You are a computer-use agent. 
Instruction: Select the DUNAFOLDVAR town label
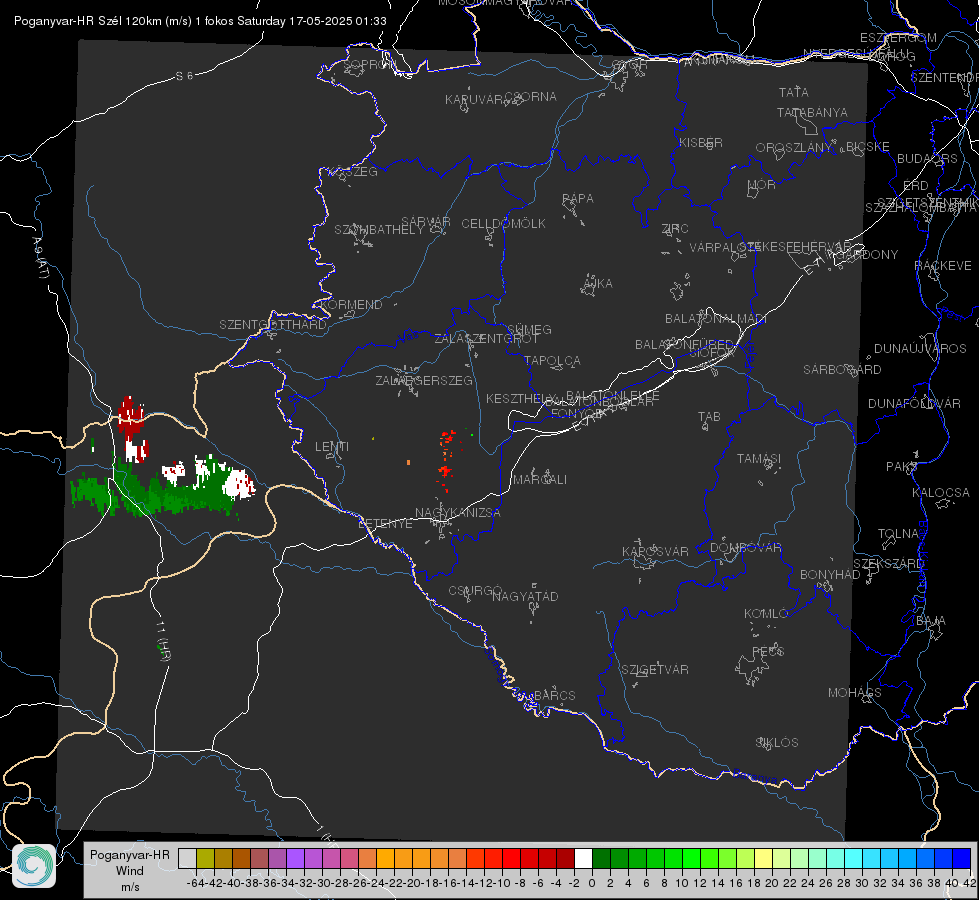914,403
